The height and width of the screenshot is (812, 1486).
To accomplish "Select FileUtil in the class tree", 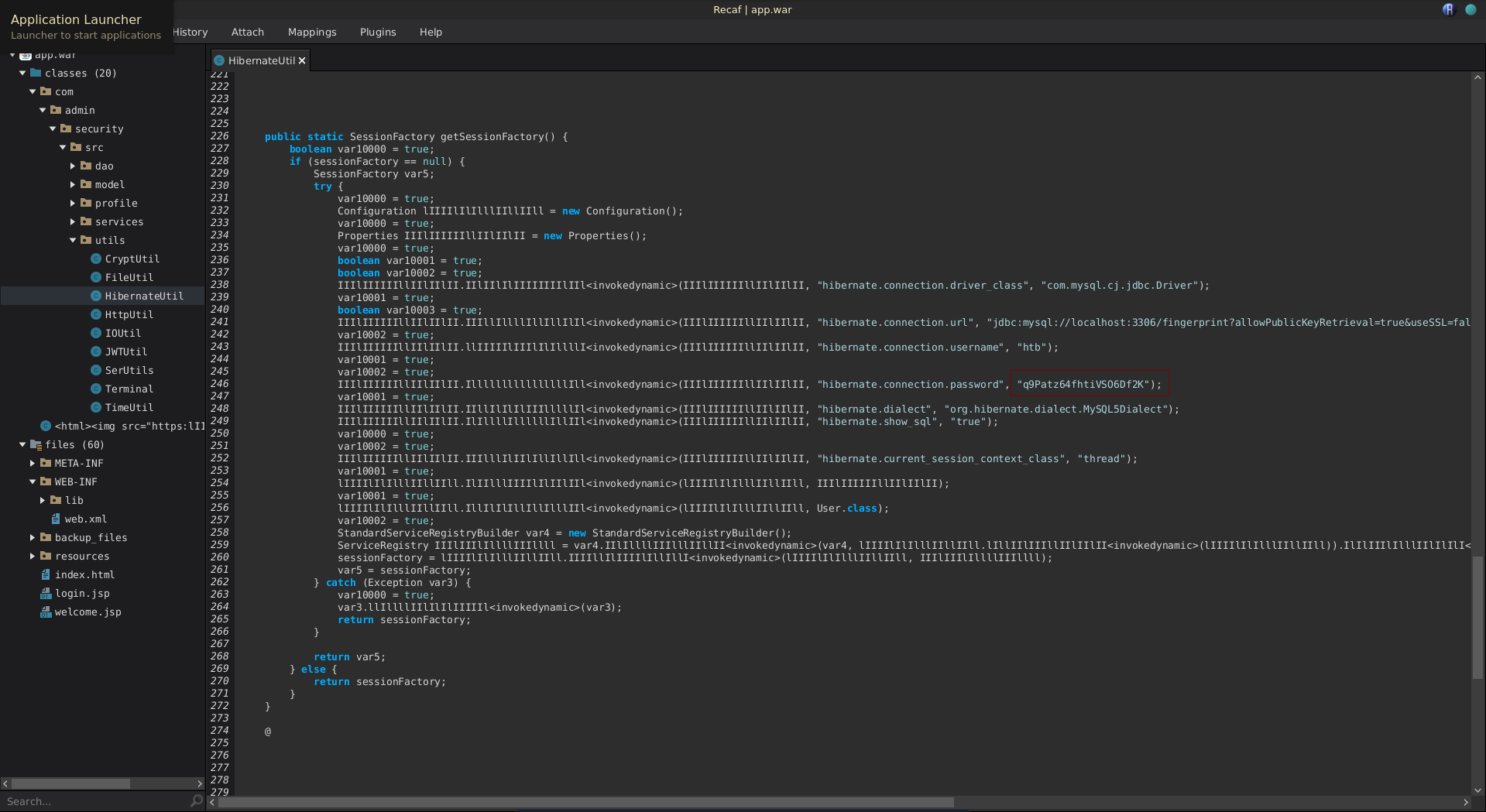I will coord(129,278).
